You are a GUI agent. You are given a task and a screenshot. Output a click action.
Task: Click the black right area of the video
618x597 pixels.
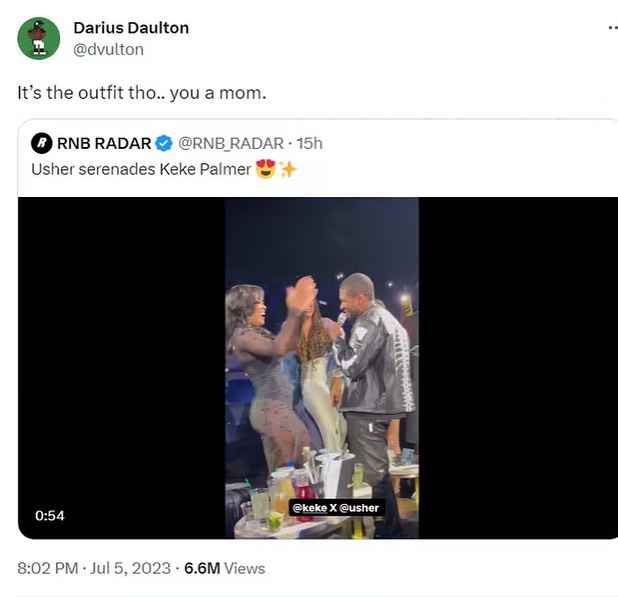click(518, 368)
